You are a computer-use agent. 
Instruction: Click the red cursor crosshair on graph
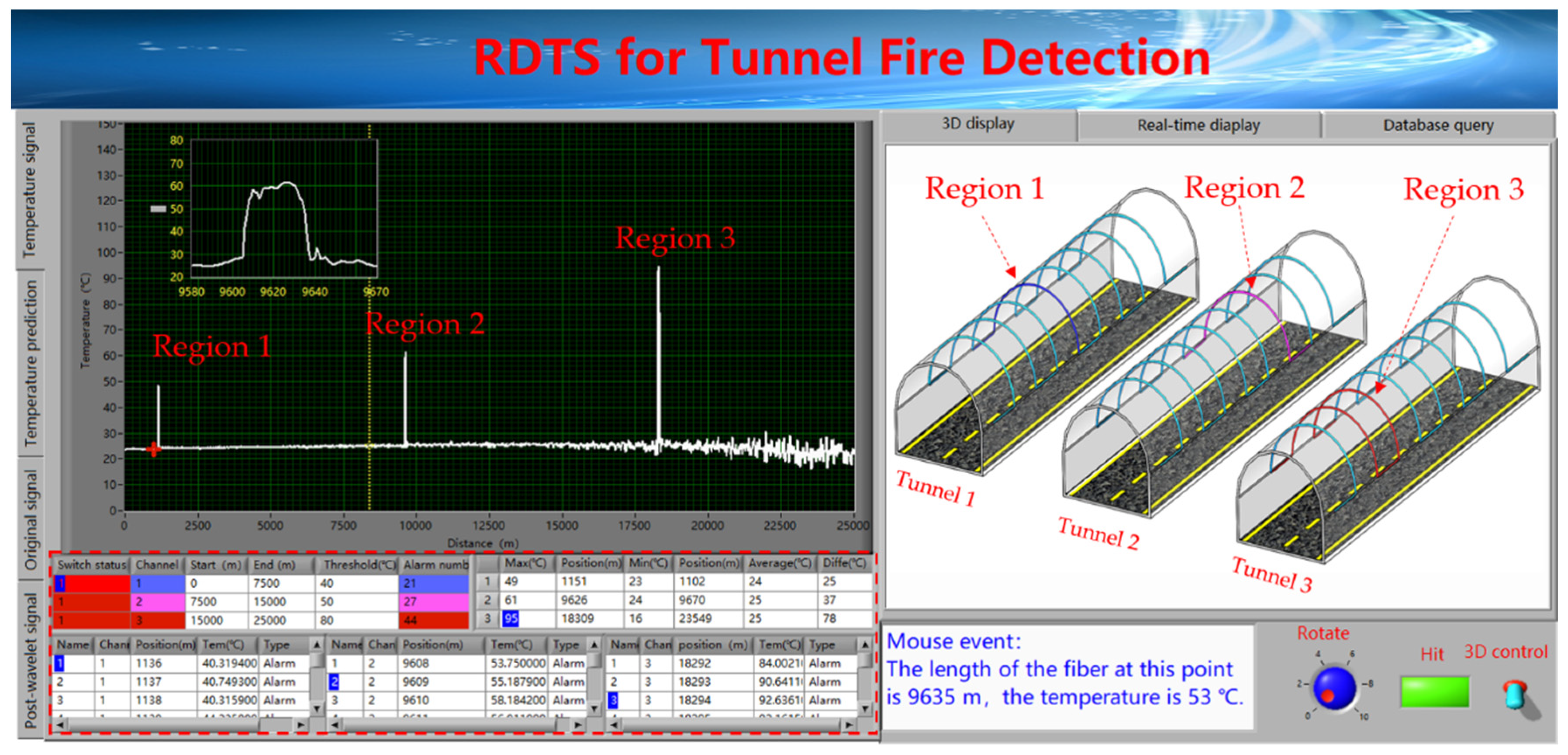[x=154, y=449]
